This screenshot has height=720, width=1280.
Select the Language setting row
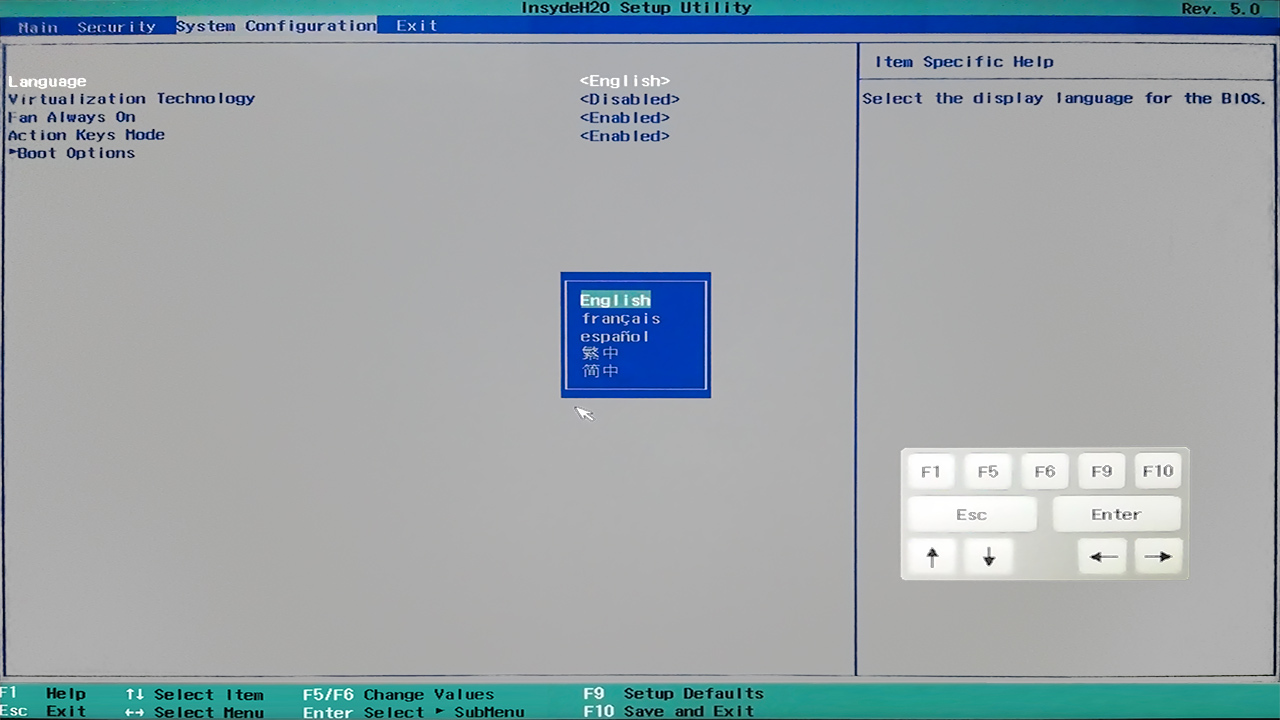[x=47, y=81]
